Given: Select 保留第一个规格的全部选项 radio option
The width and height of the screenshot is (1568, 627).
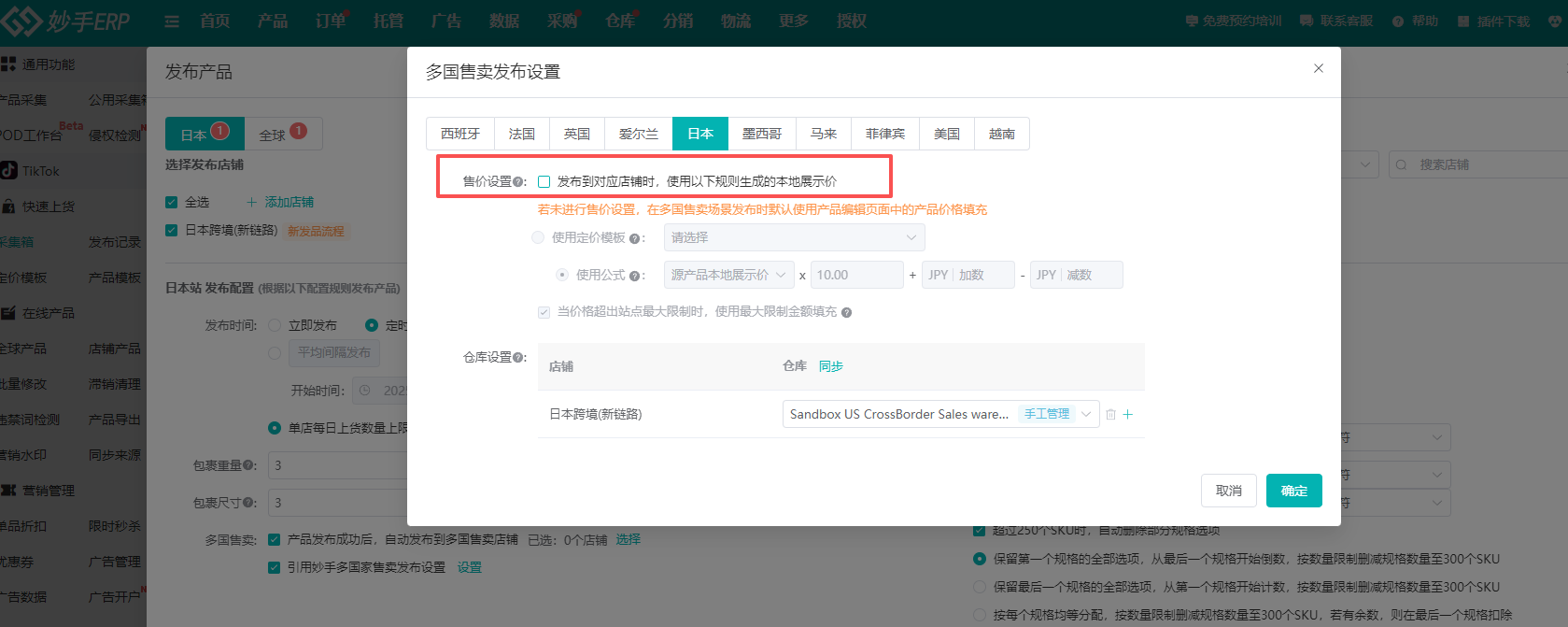Looking at the screenshot, I should pyautogui.click(x=980, y=560).
